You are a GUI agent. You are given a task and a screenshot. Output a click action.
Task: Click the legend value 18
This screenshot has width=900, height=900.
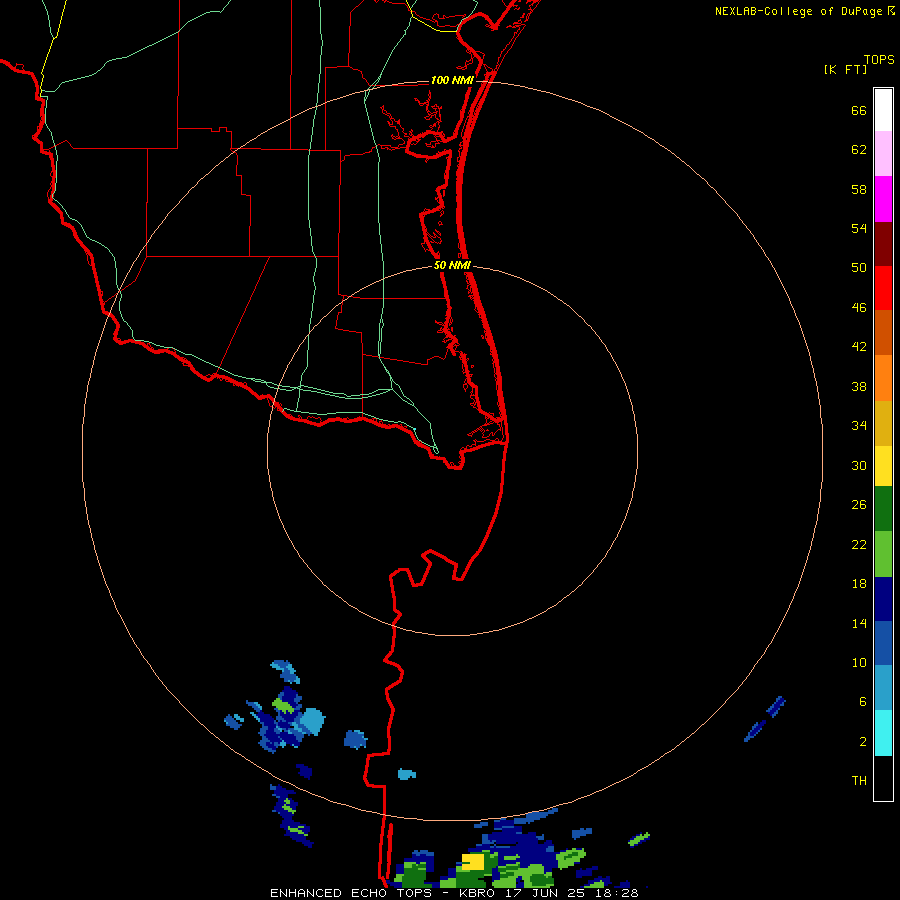[859, 584]
